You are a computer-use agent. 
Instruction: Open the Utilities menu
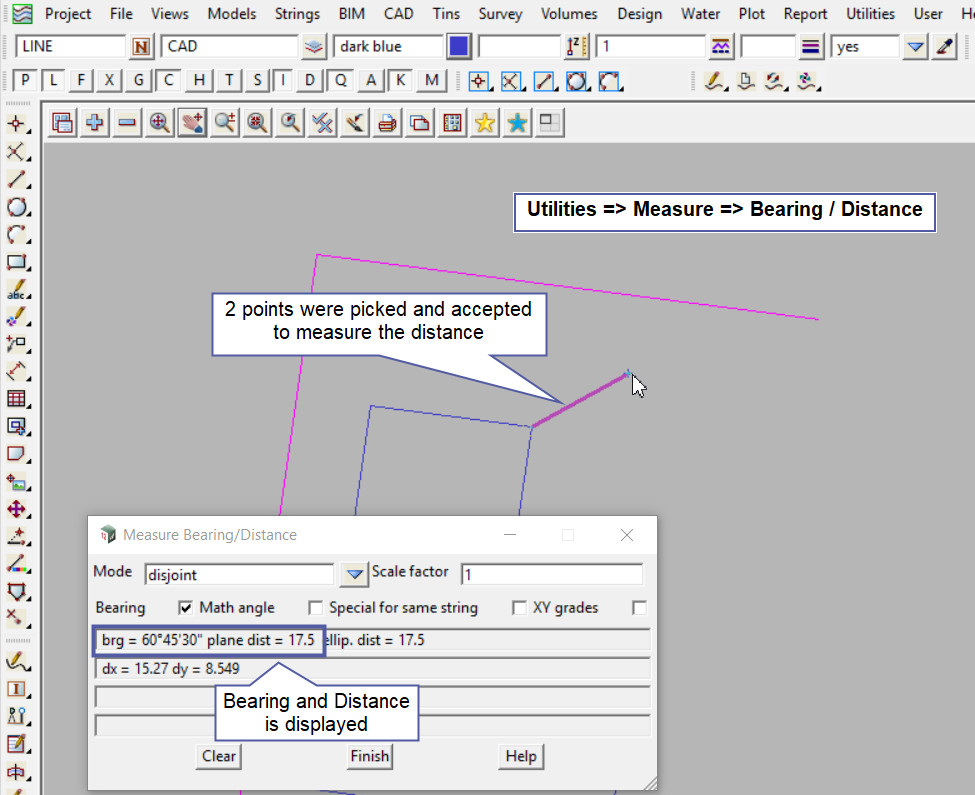870,14
